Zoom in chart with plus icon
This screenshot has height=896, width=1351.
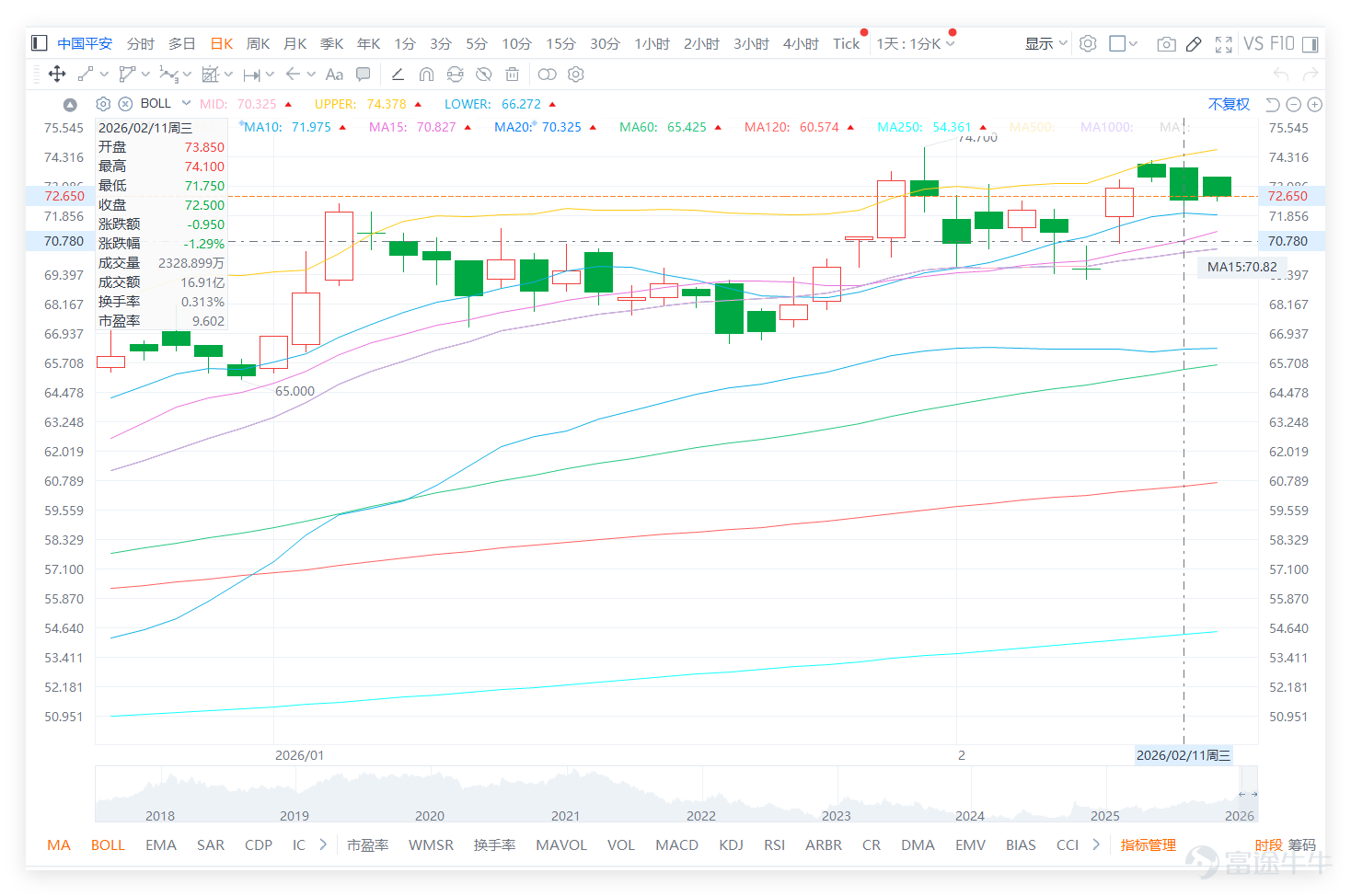point(1315,104)
